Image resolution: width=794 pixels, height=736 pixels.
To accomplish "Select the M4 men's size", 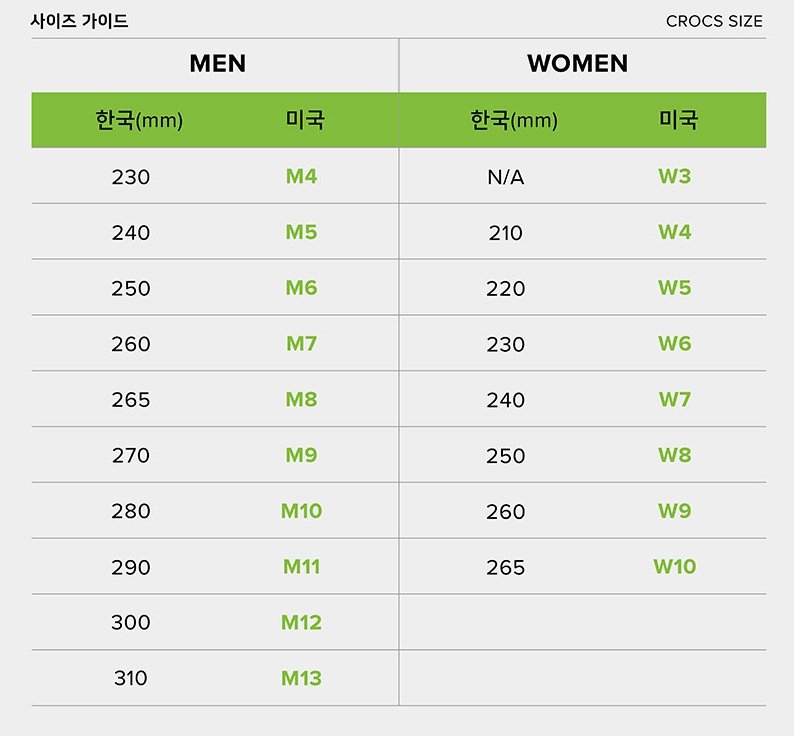I will 301,177.
